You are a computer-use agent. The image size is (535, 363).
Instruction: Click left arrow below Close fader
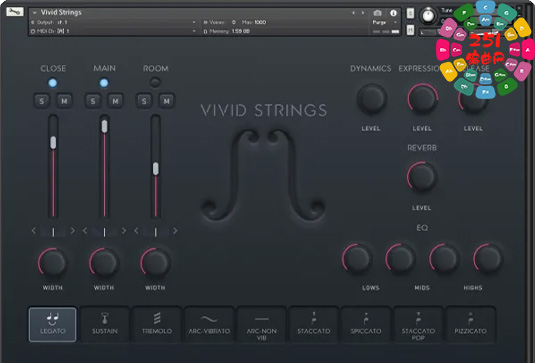[x=33, y=231]
